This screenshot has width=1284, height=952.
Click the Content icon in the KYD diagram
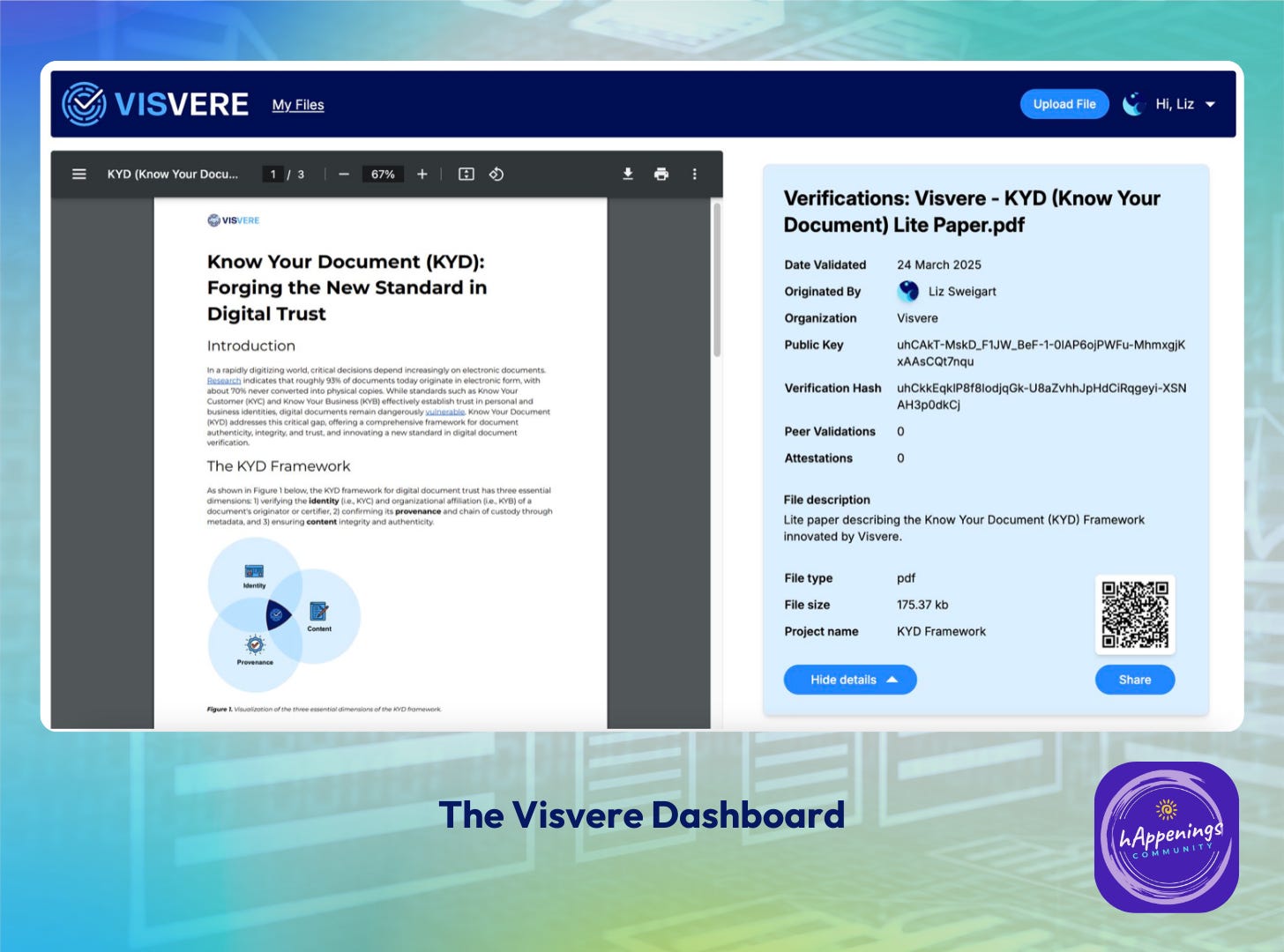(319, 611)
